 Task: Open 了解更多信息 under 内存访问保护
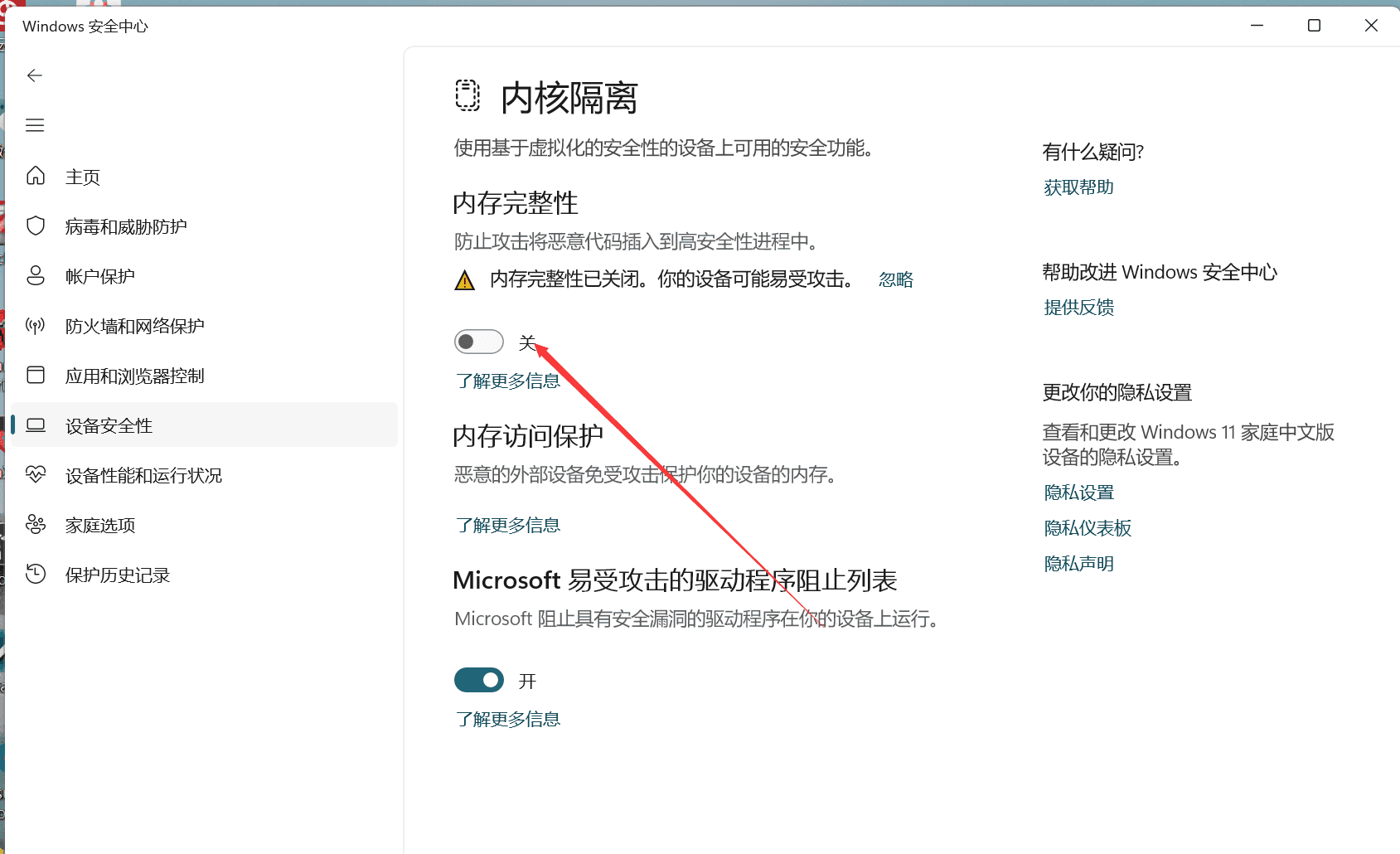(x=507, y=525)
